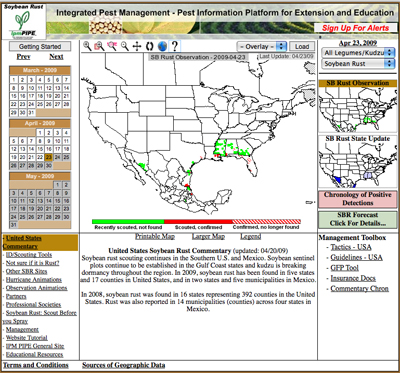This screenshot has height=373, width=400.
Task: Select the red zoom-box magnifier tool
Action: point(99,46)
